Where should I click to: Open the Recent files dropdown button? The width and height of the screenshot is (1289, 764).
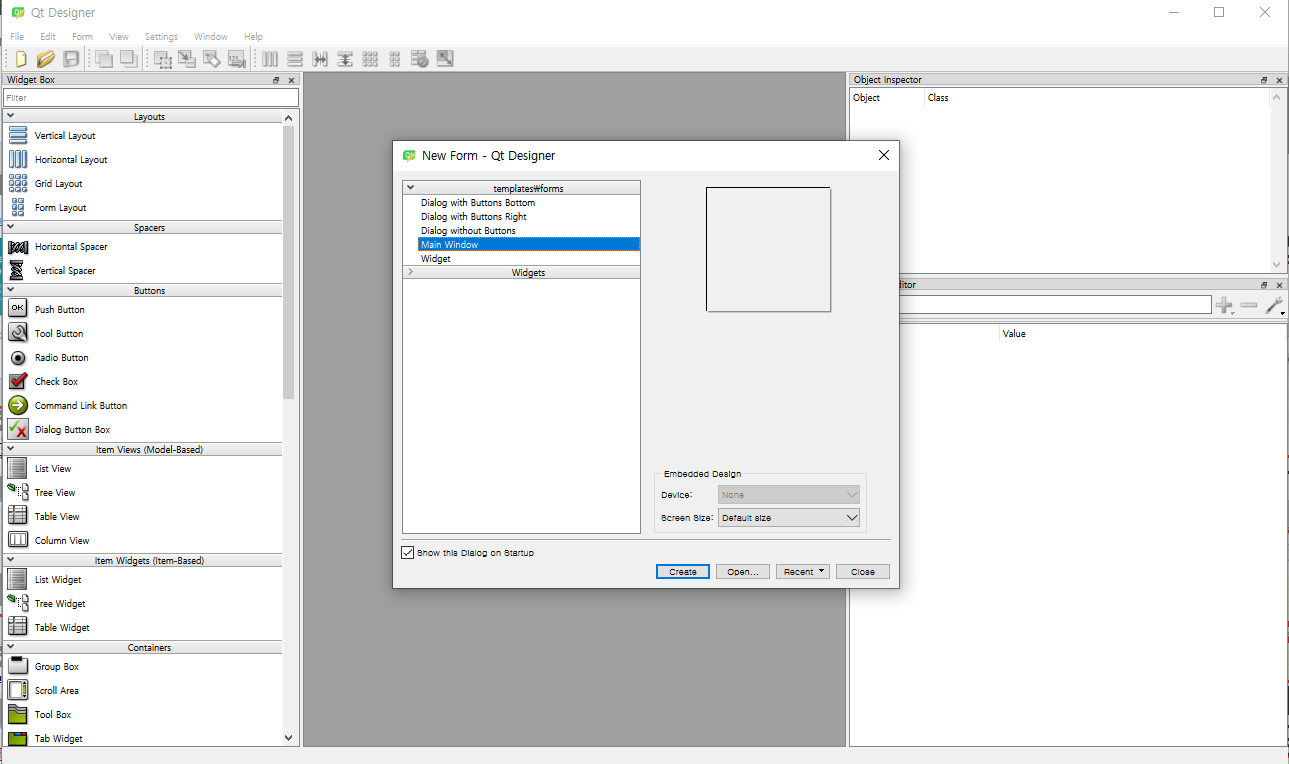(803, 572)
